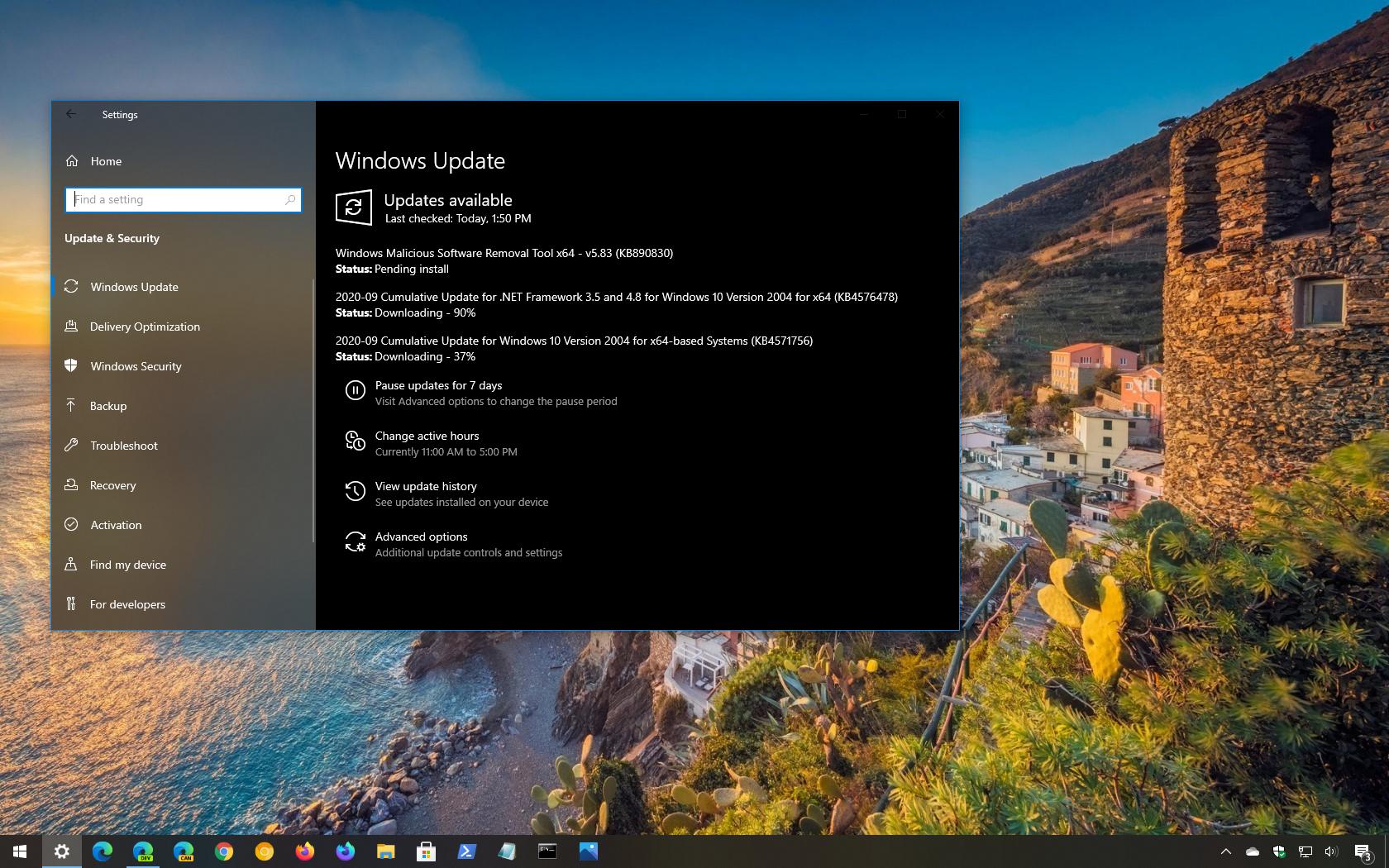Click the Change active hours clock icon
1389x868 pixels.
click(x=355, y=441)
